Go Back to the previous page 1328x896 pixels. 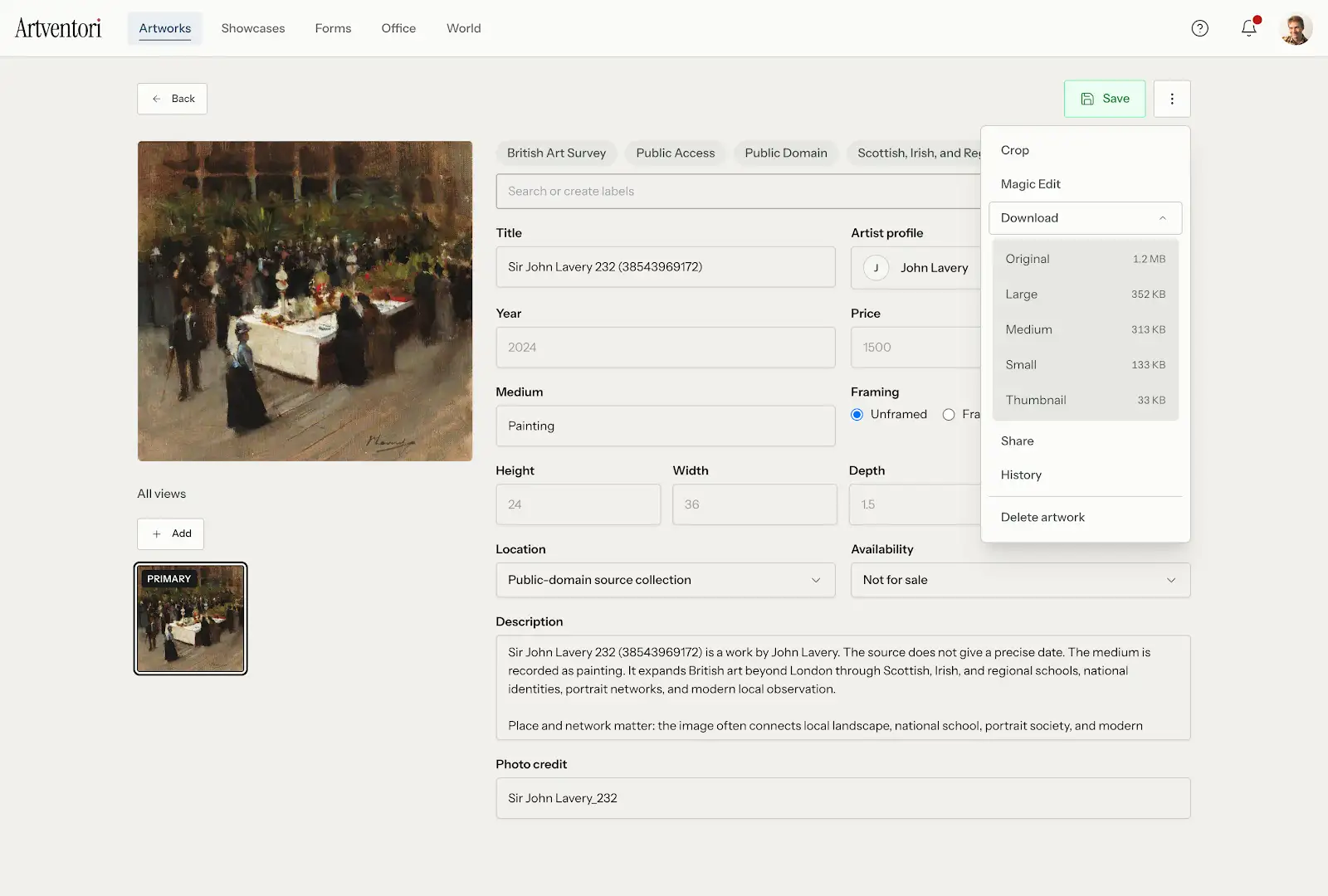pyautogui.click(x=172, y=99)
